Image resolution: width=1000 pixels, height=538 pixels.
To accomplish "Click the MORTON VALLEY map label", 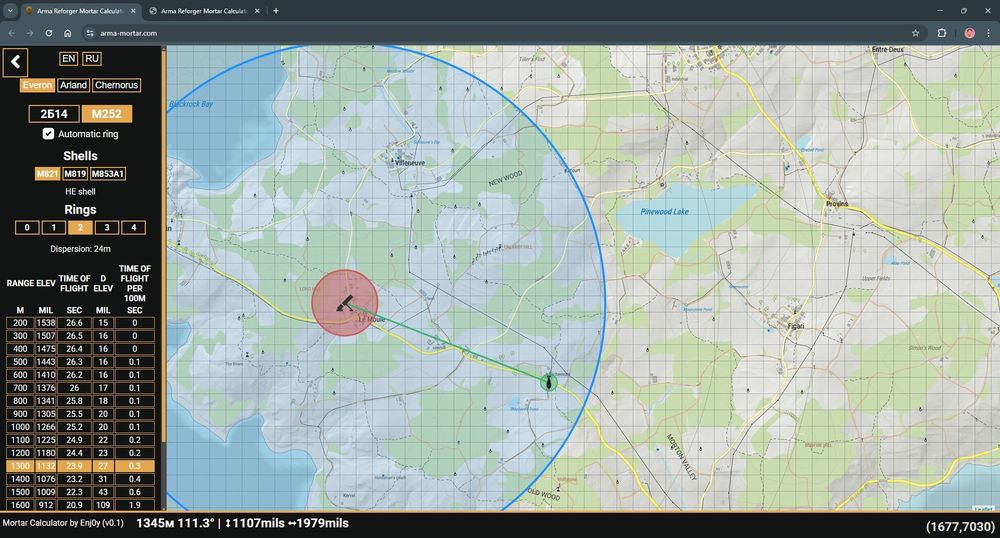I will click(x=681, y=456).
